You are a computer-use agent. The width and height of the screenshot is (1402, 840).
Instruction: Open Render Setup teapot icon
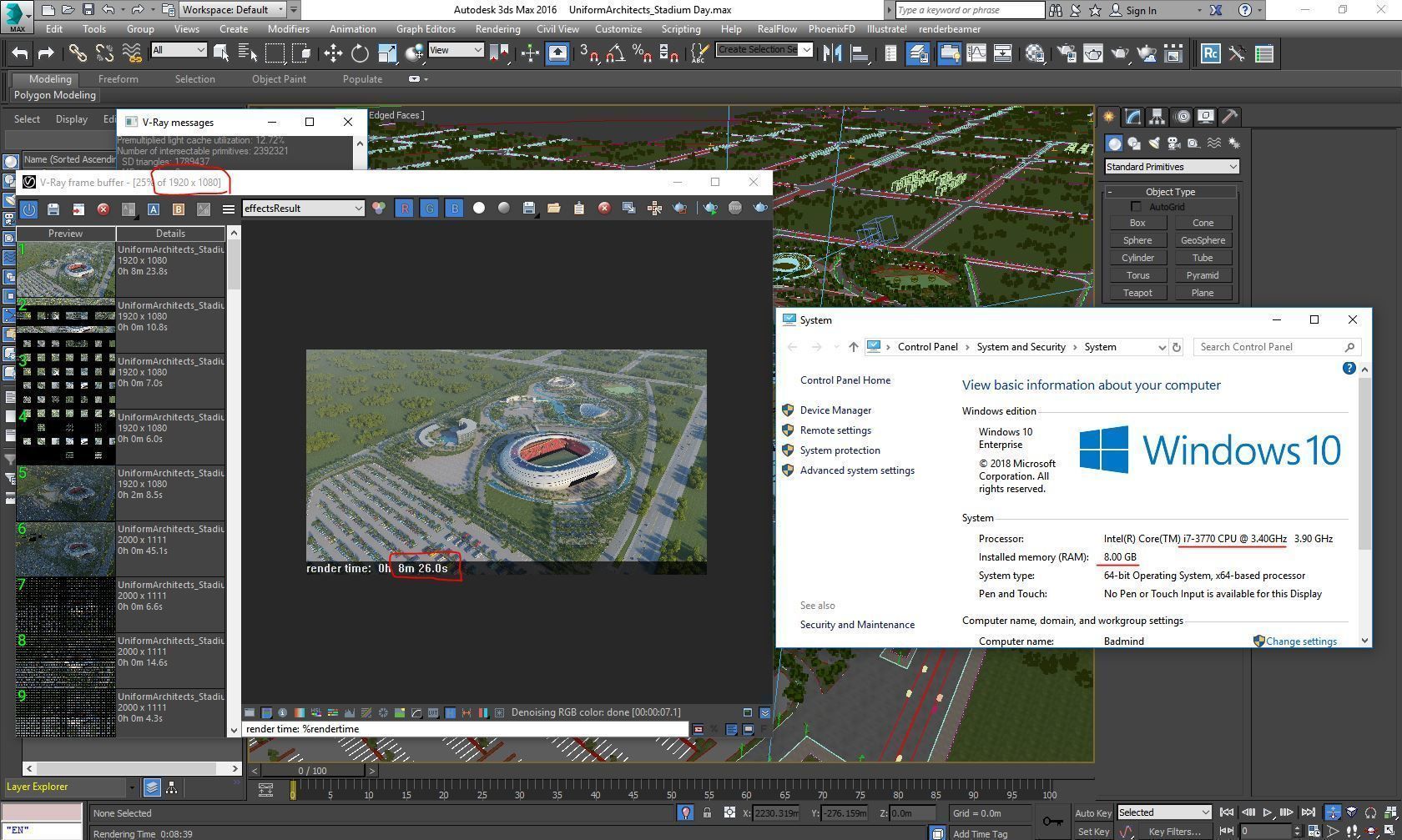[1066, 53]
